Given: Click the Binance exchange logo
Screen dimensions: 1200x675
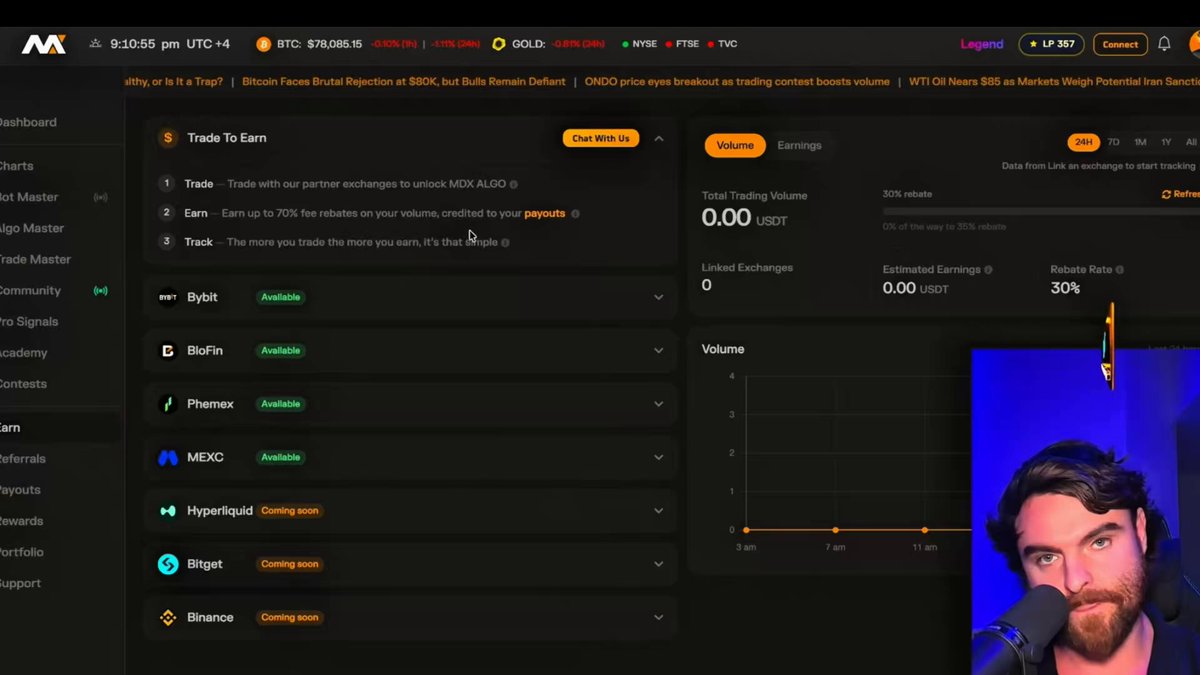Looking at the screenshot, I should tap(168, 617).
